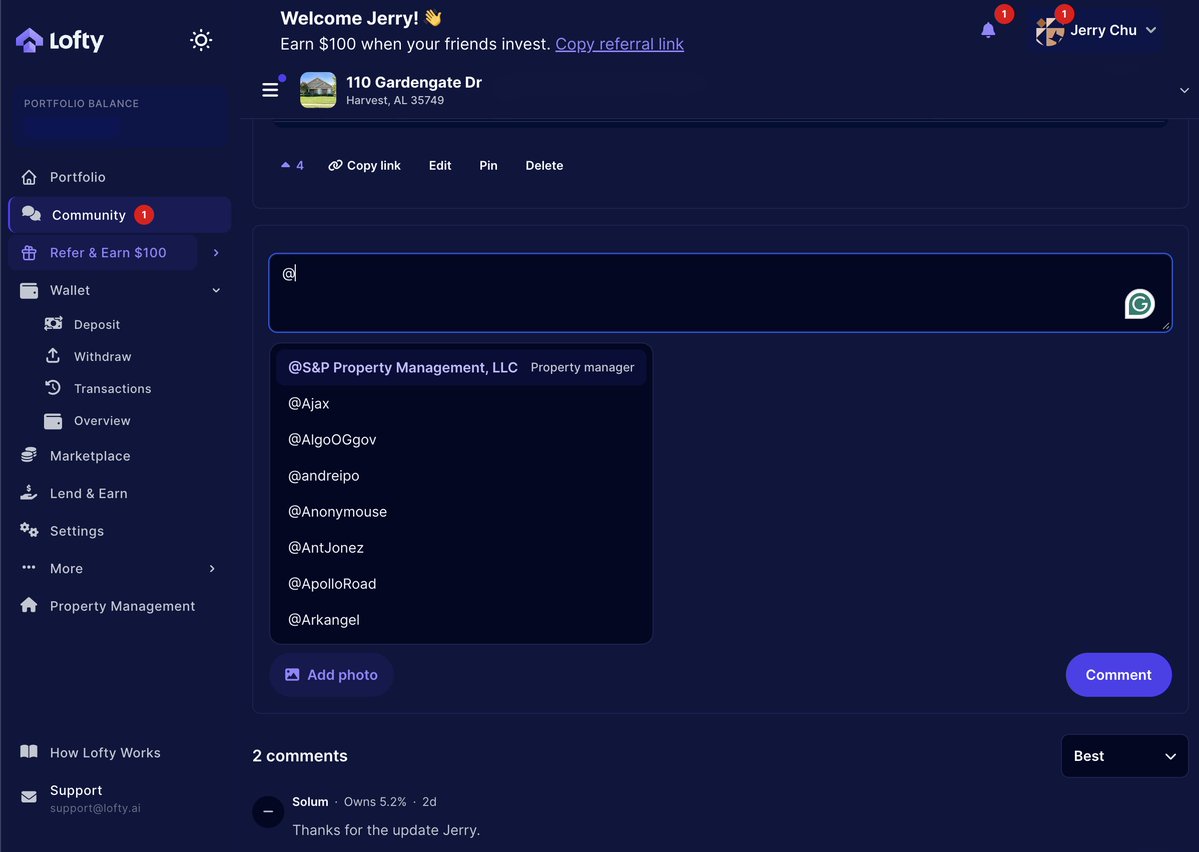The height and width of the screenshot is (852, 1199).
Task: Click the Portfolio home icon
Action: 29,177
